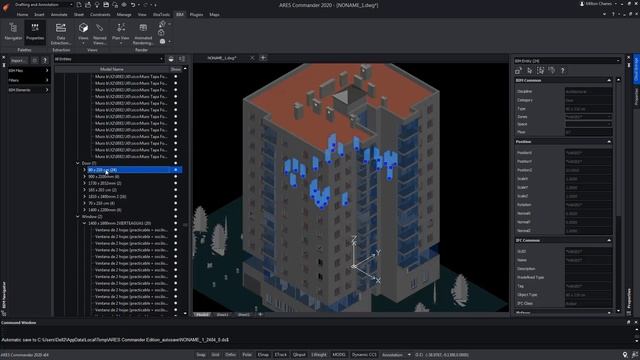This screenshot has height=360, width=640.
Task: Open the Filters section
Action: click(x=28, y=80)
